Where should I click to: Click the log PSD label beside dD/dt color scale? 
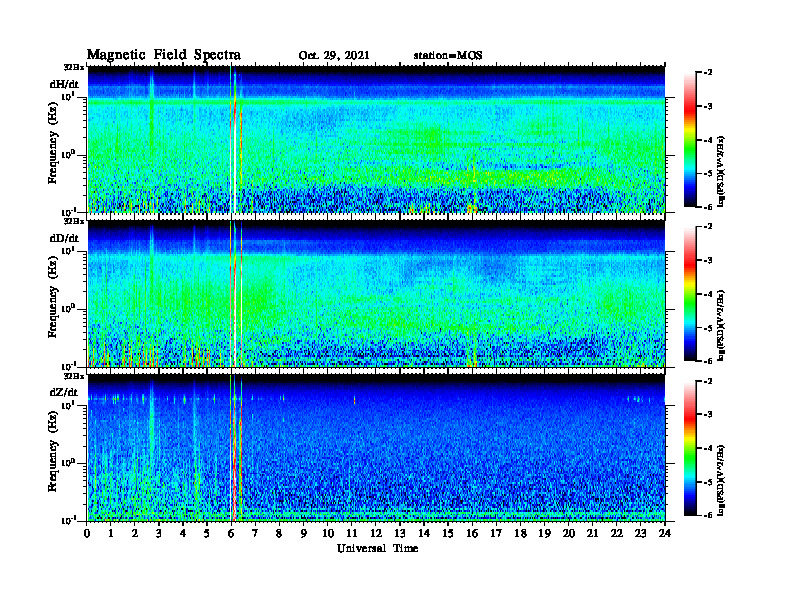721,325
